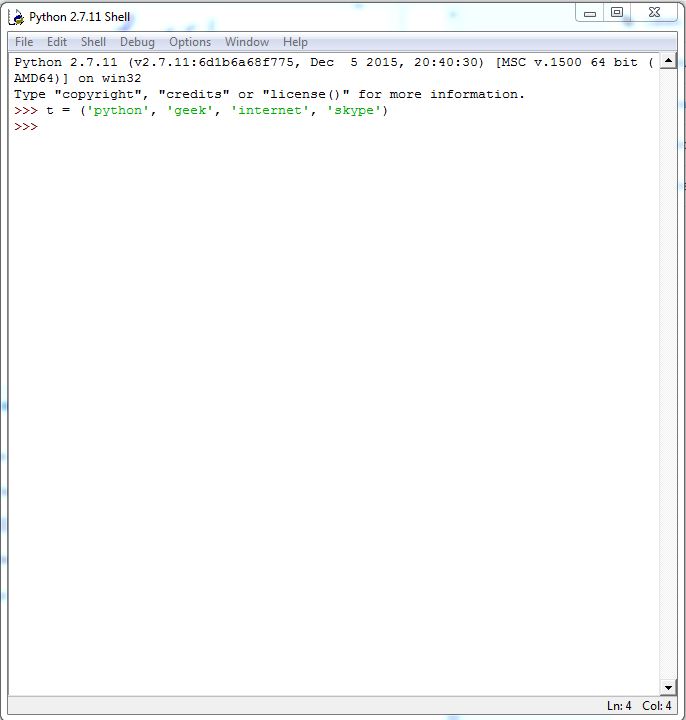This screenshot has height=720, width=686.
Task: Minimize the Python Shell window
Action: 590,13
